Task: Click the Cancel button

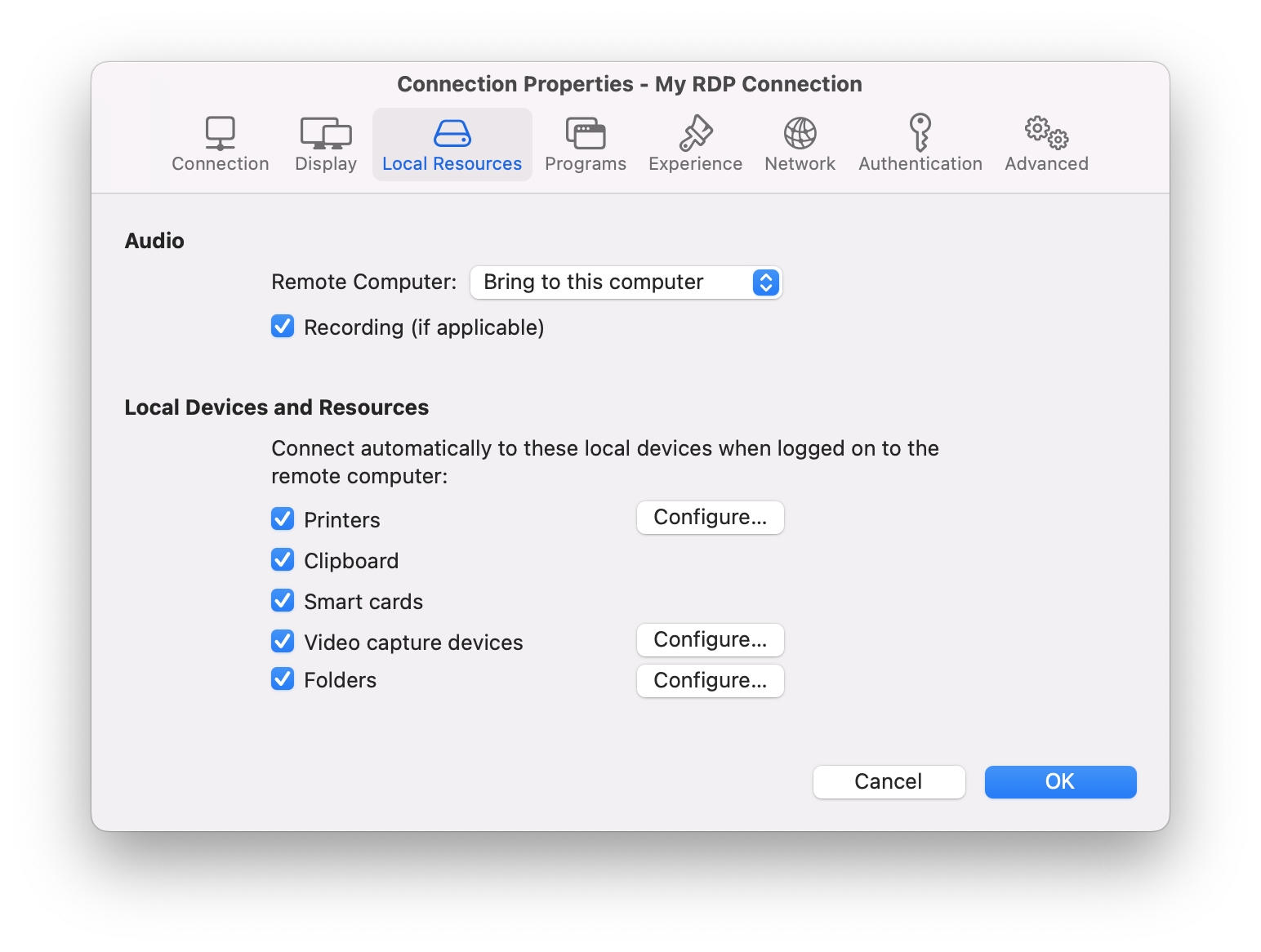Action: point(889,782)
